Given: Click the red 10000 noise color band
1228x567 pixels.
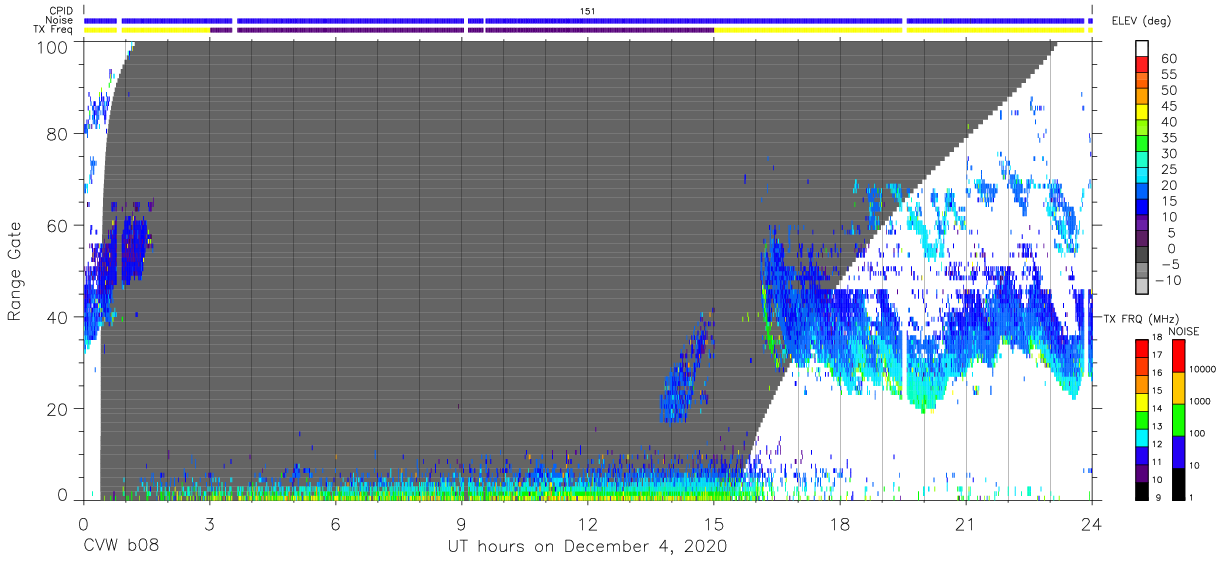Looking at the screenshot, I should click(x=1178, y=356).
